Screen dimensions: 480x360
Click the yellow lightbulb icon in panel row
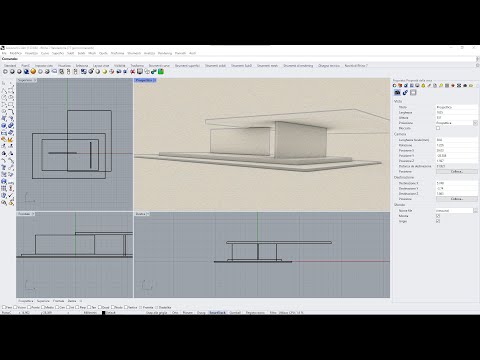[423, 86]
